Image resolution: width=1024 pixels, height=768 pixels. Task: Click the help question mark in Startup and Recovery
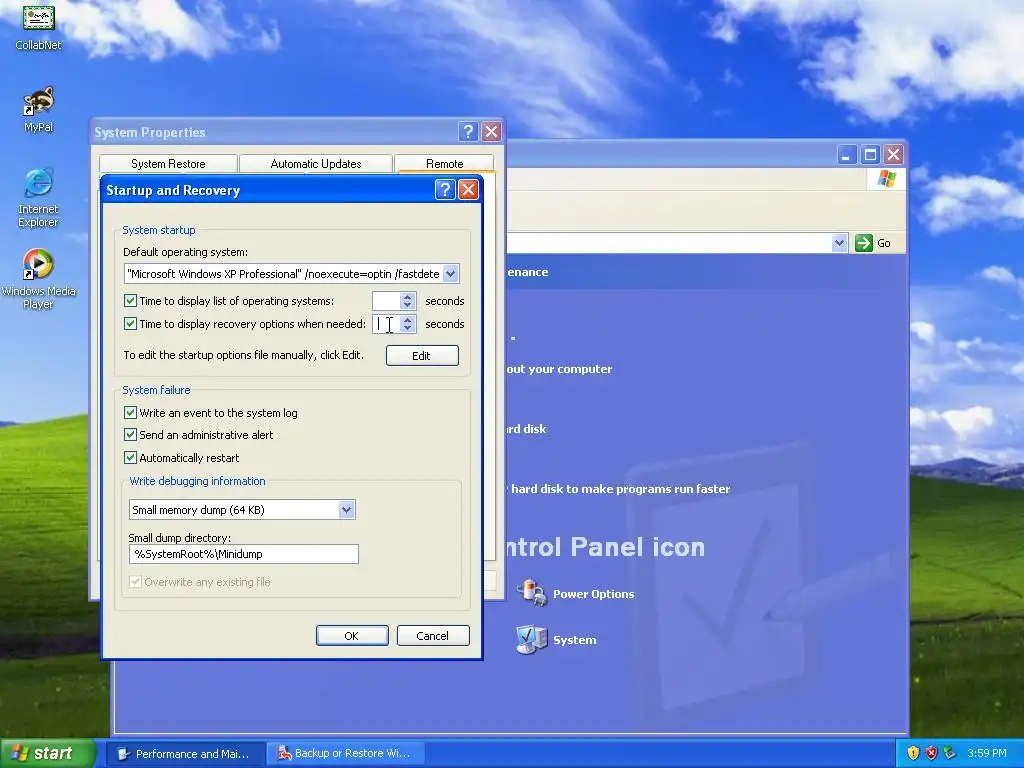point(445,190)
